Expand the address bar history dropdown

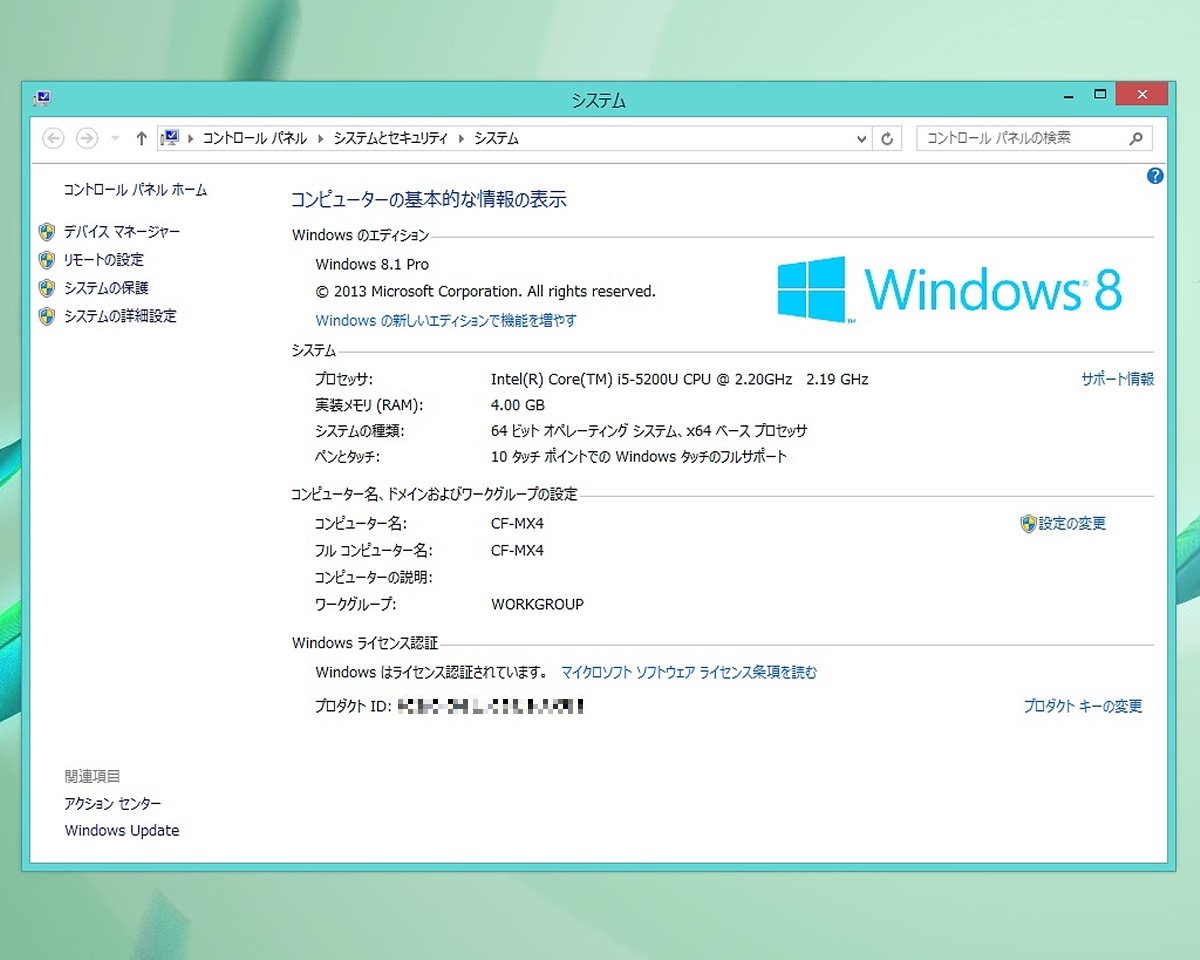tap(862, 139)
